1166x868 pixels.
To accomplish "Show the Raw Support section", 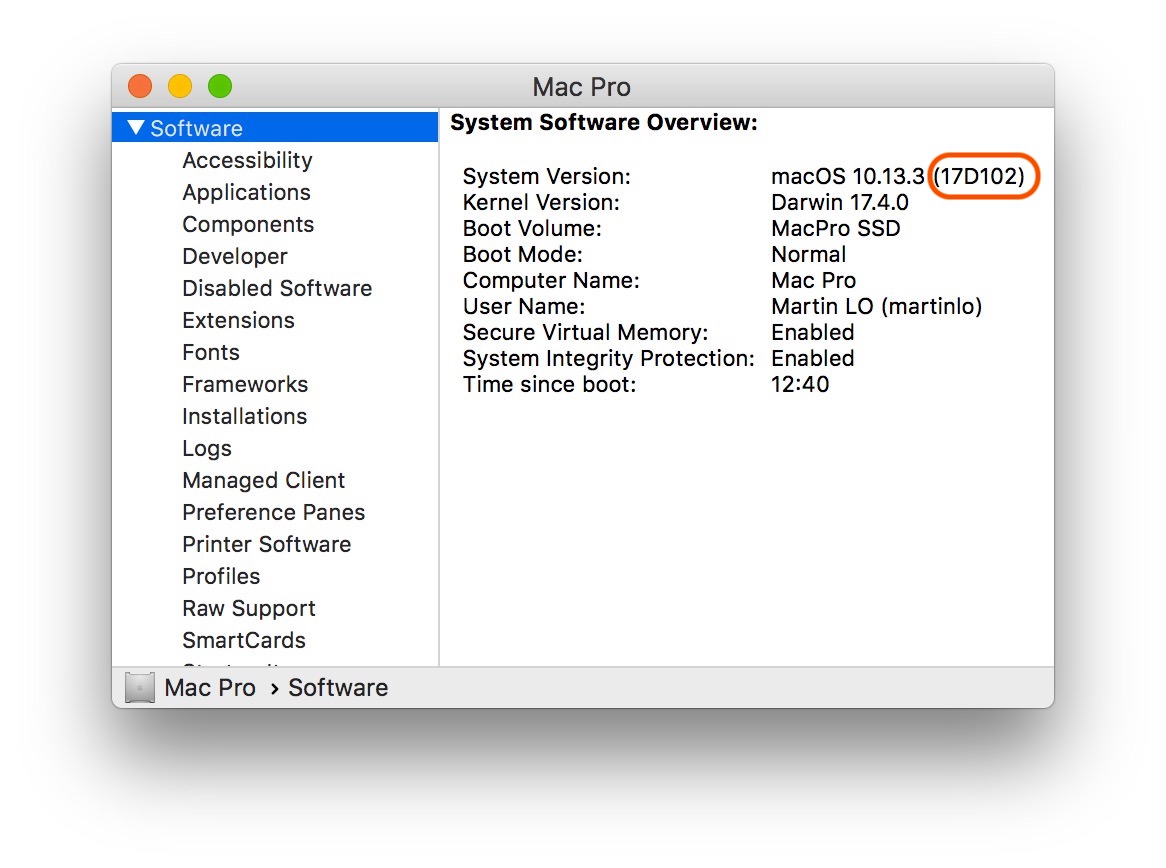I will [x=249, y=608].
